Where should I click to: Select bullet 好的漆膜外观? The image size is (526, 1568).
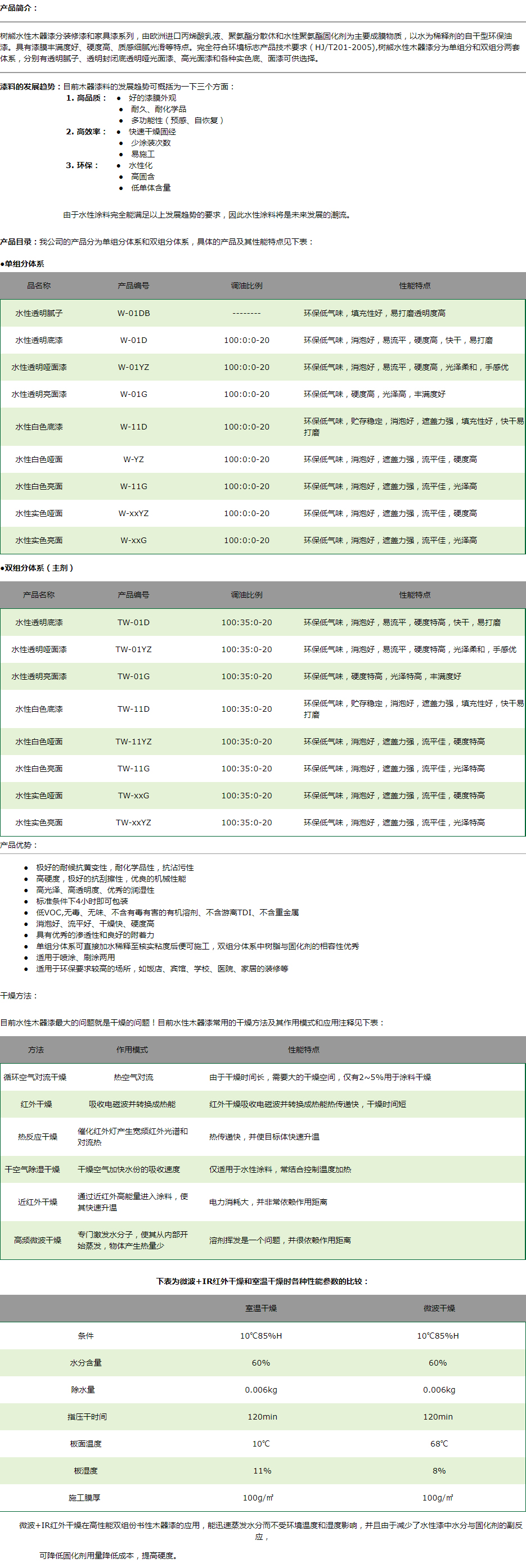tap(152, 98)
